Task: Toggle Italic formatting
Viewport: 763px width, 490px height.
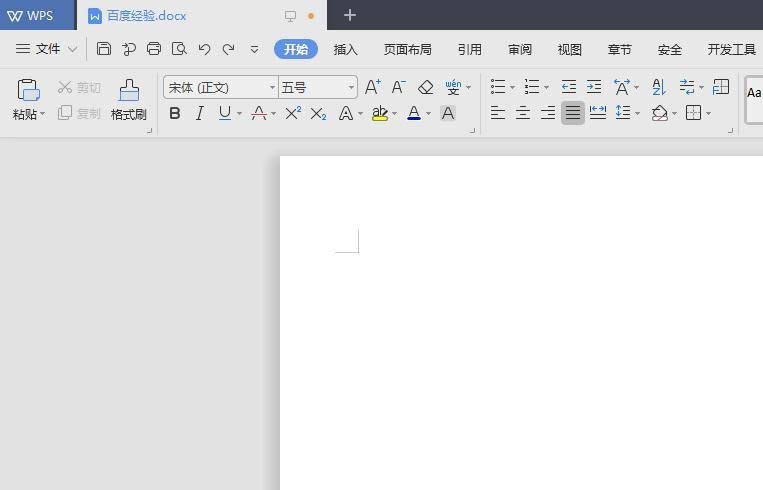Action: [199, 114]
